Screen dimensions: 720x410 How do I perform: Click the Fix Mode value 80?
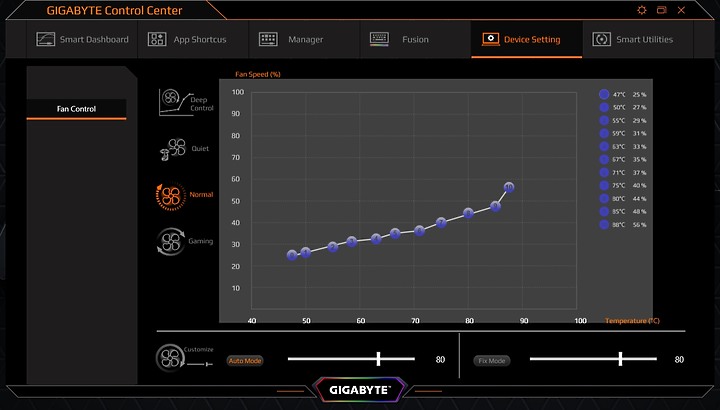(x=679, y=359)
